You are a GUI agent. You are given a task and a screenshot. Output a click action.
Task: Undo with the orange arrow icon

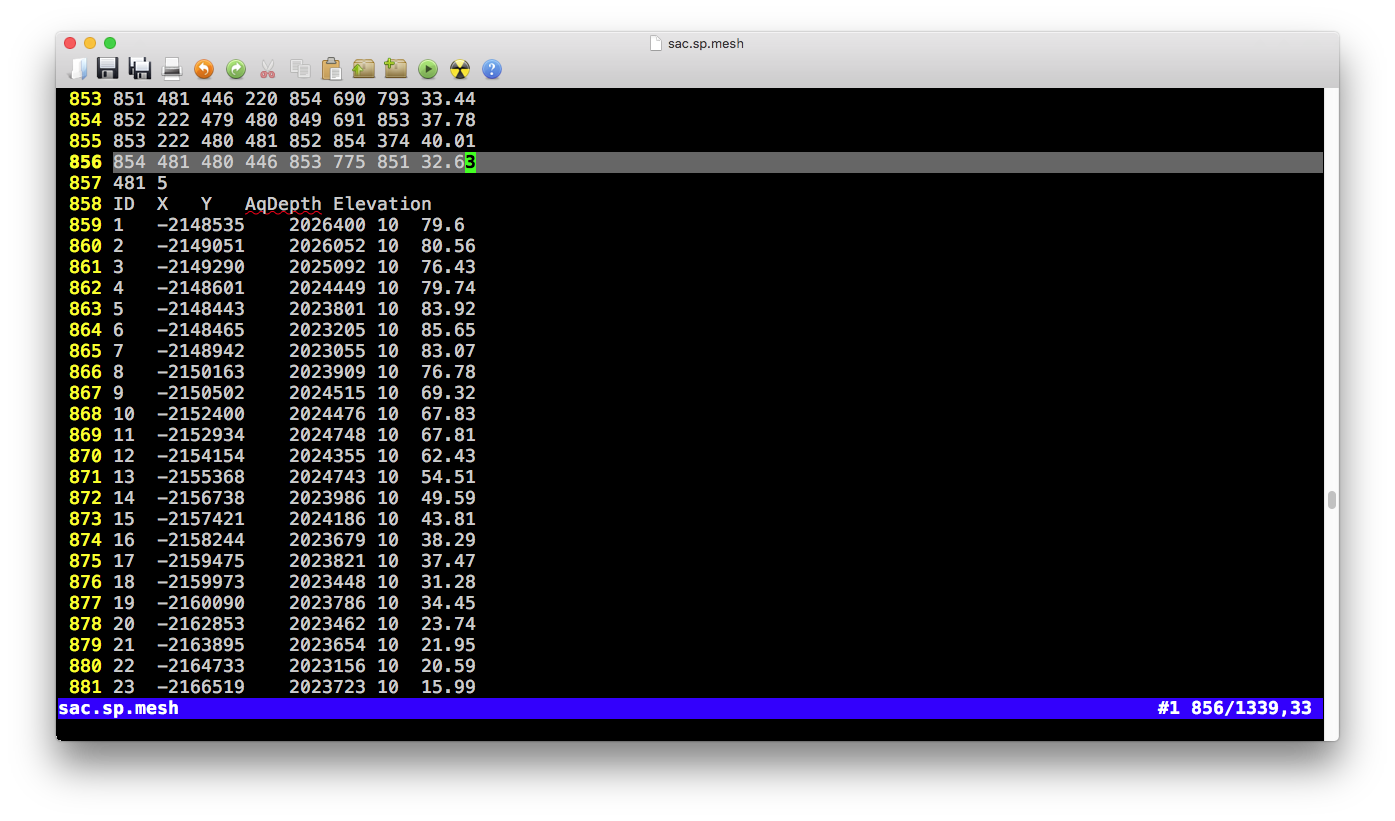(x=204, y=69)
